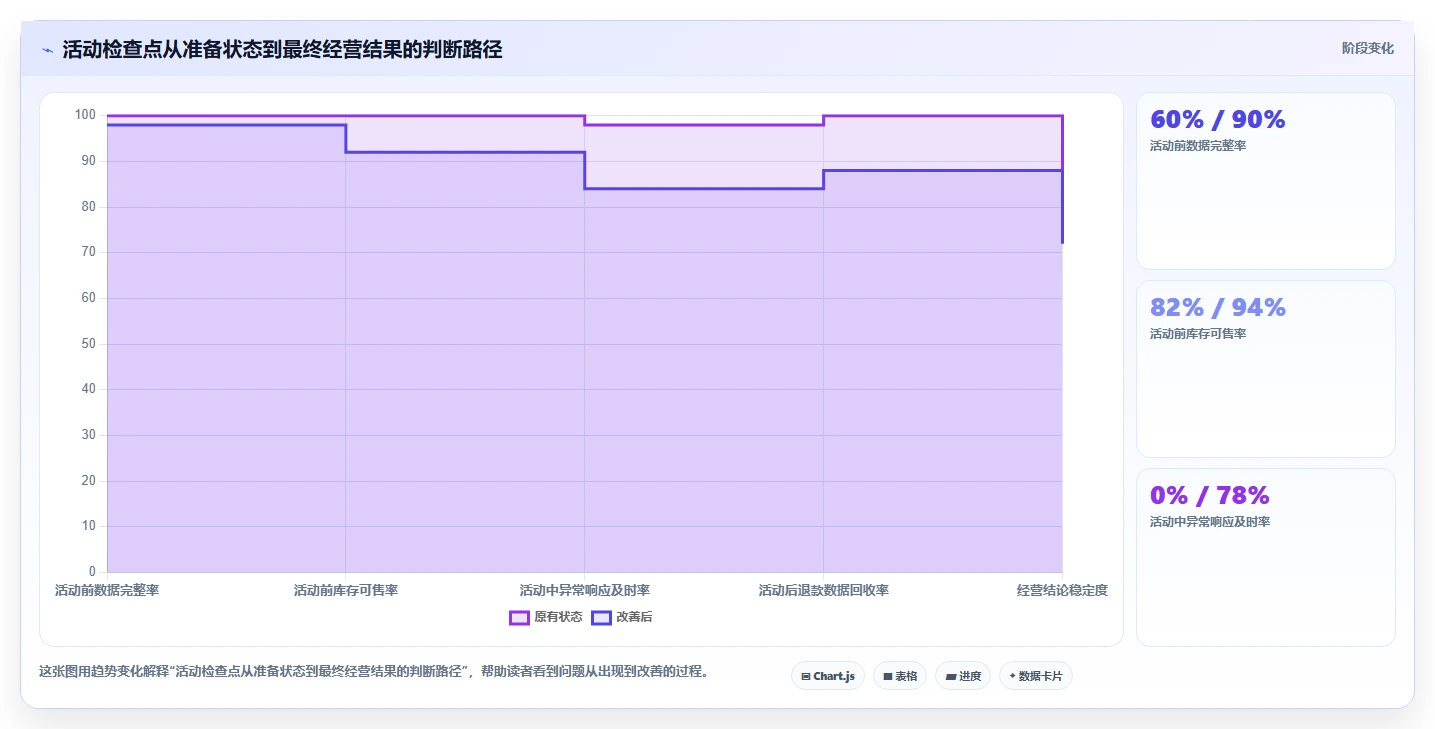Click the trend icon beside the chart title
The width and height of the screenshot is (1435, 729).
tap(47, 50)
